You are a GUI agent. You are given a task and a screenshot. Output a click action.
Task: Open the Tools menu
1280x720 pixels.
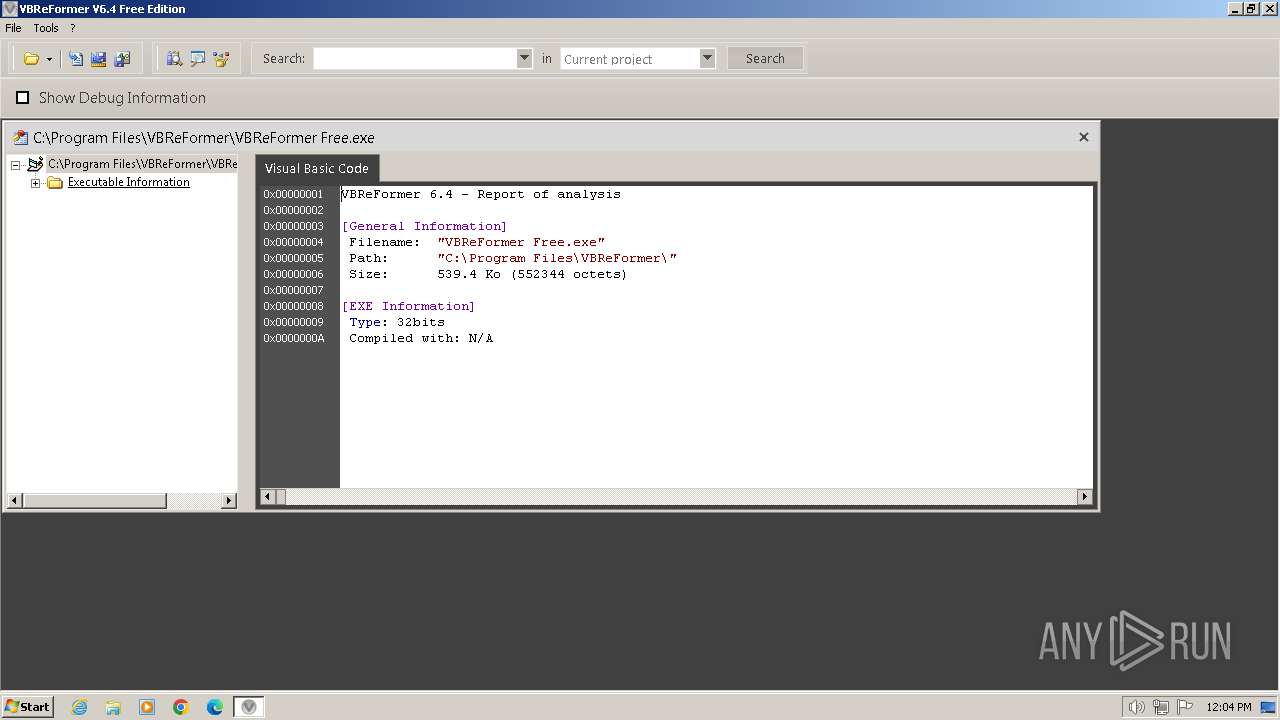[x=46, y=28]
